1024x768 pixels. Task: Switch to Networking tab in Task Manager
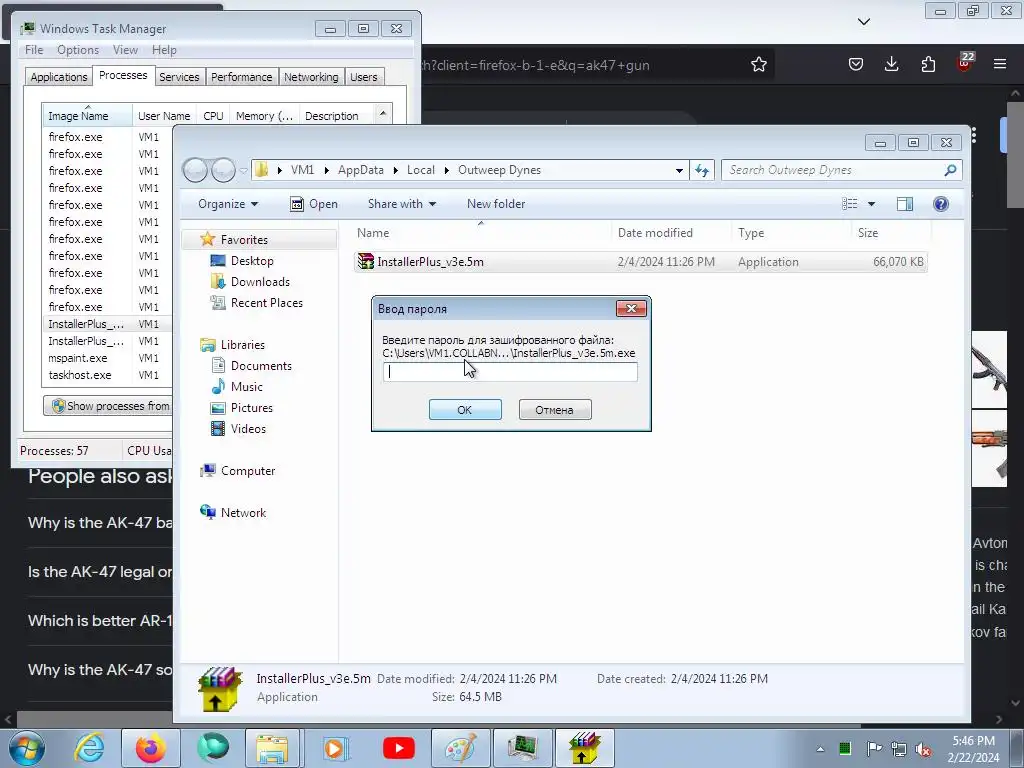coord(311,77)
